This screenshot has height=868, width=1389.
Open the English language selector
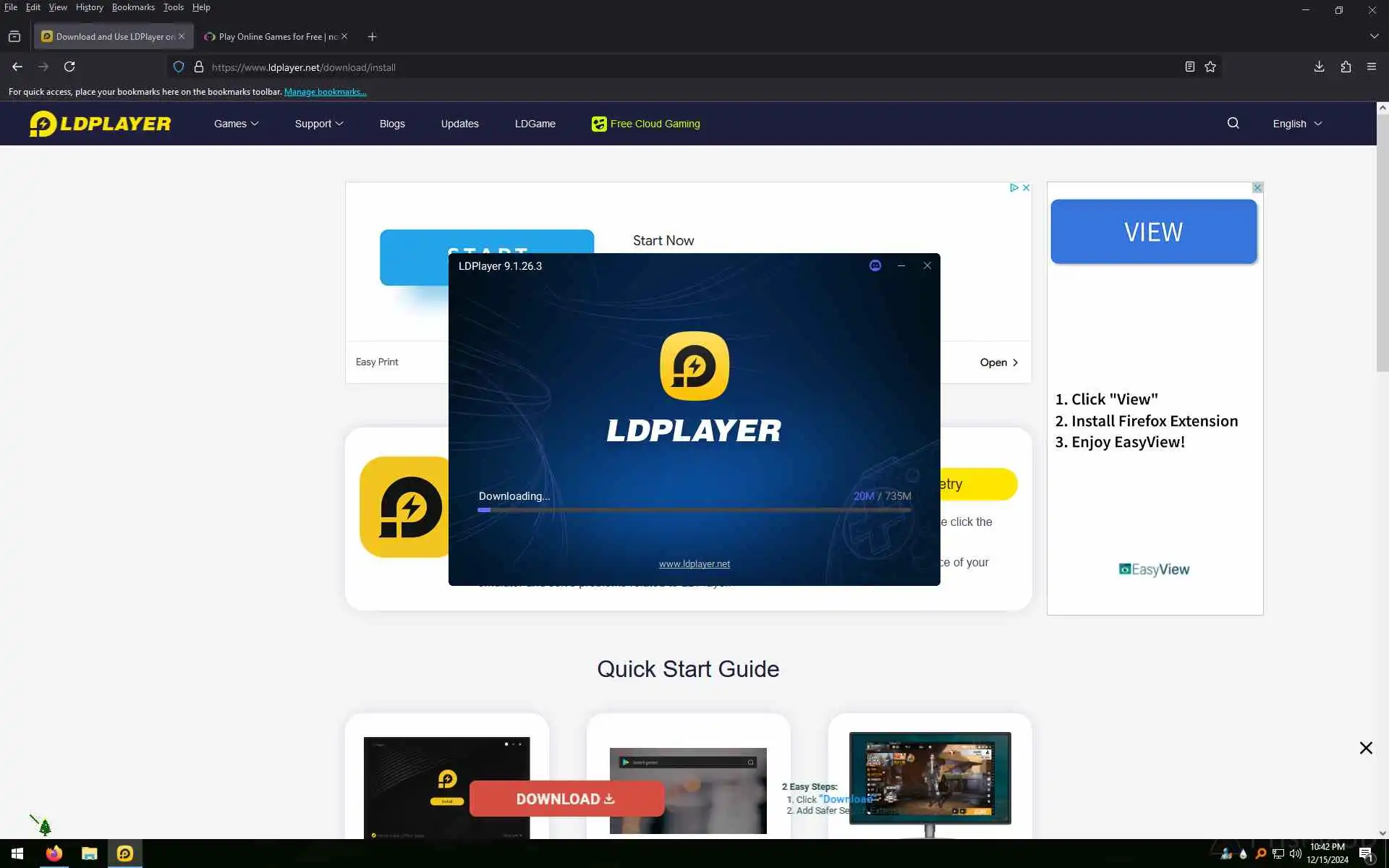pos(1296,124)
